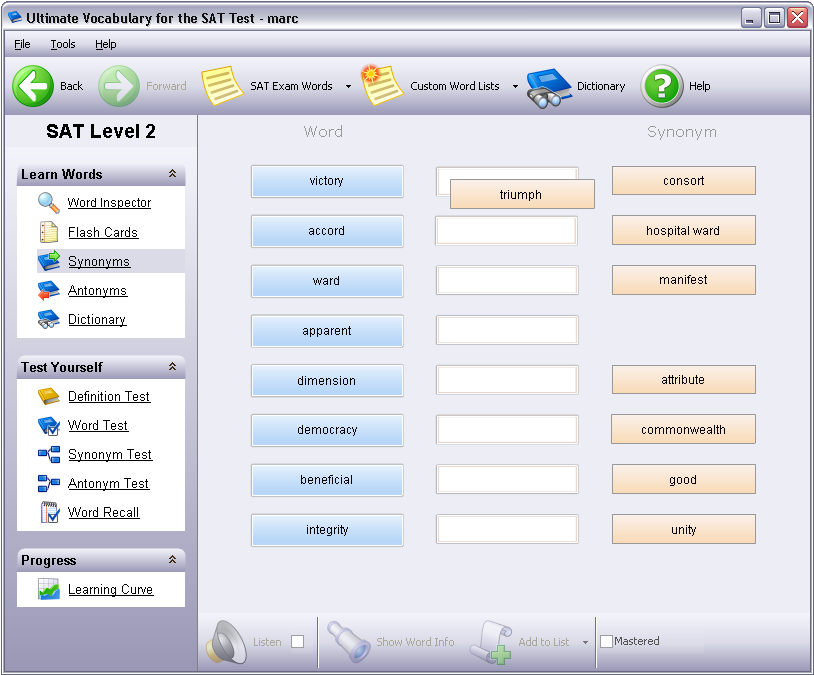
Task: Click the Custom Word Lists notepad icon
Action: click(x=382, y=85)
